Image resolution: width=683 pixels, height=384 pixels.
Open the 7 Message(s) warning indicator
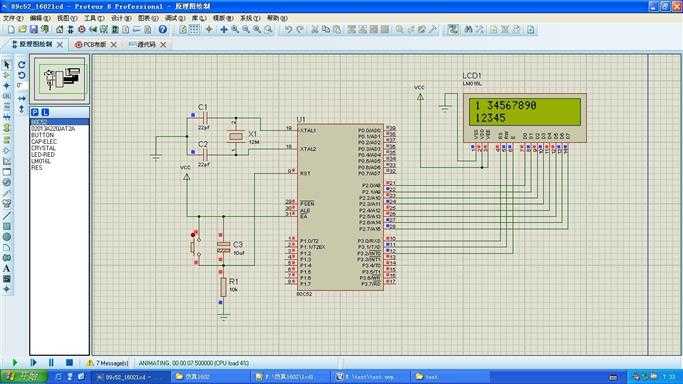(108, 363)
